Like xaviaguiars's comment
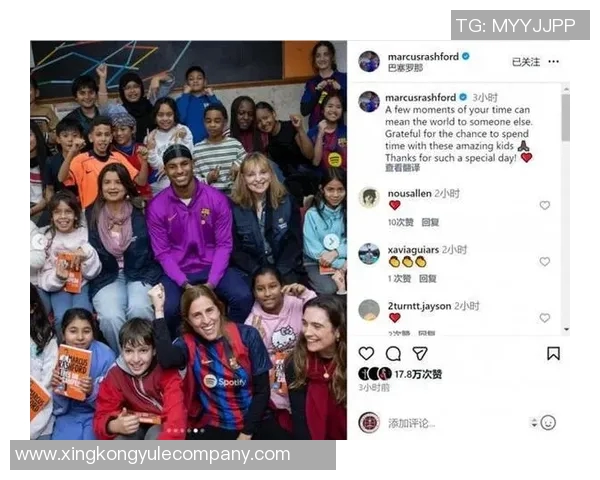600x480 pixels. coord(545,261)
